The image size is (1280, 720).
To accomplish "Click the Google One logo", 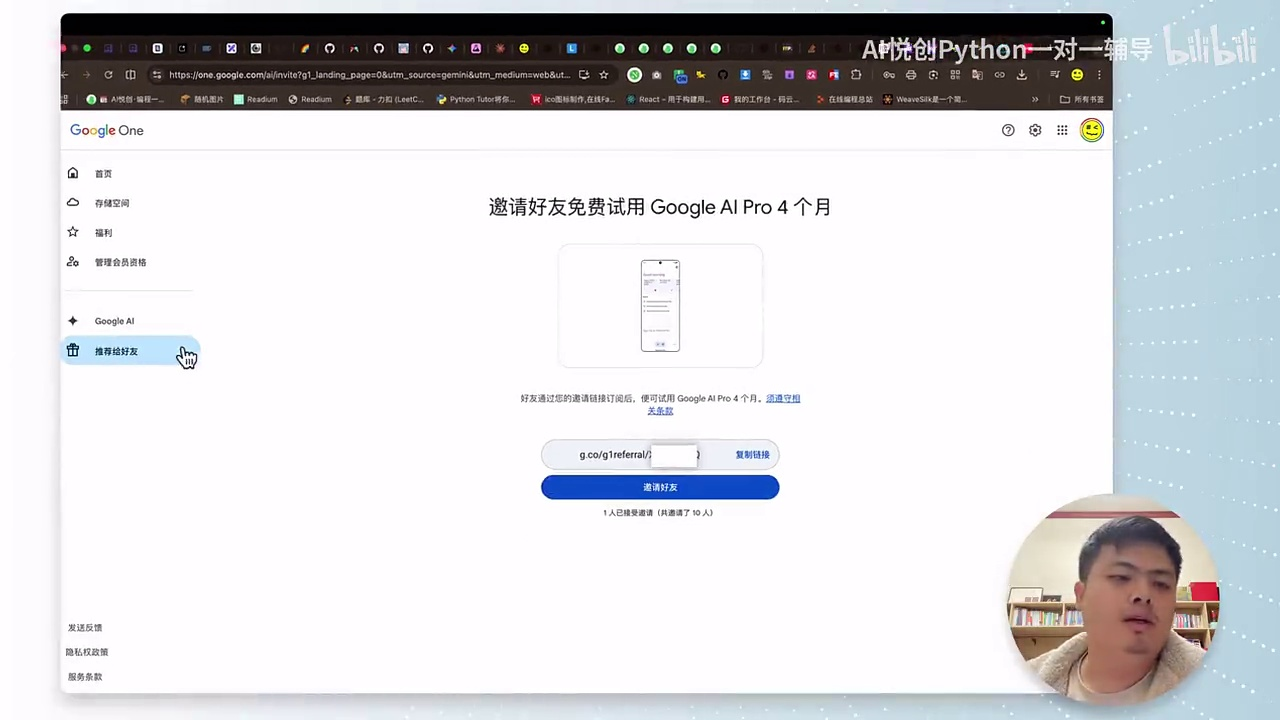I will tap(107, 130).
